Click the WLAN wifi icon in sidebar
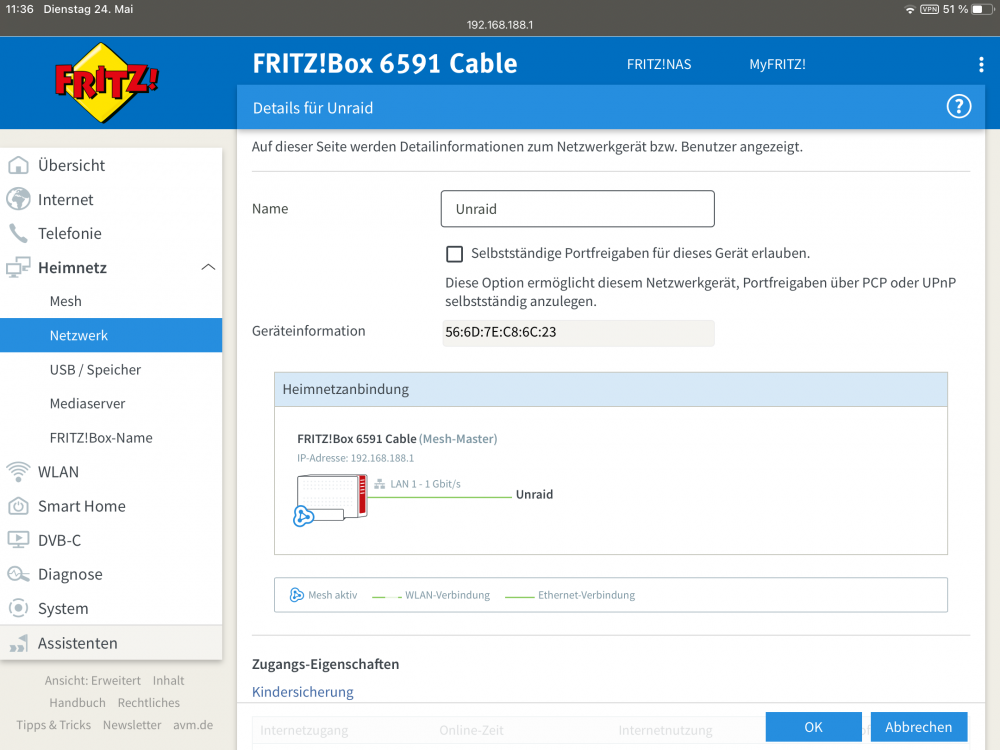Viewport: 1000px width, 750px height. pos(18,472)
